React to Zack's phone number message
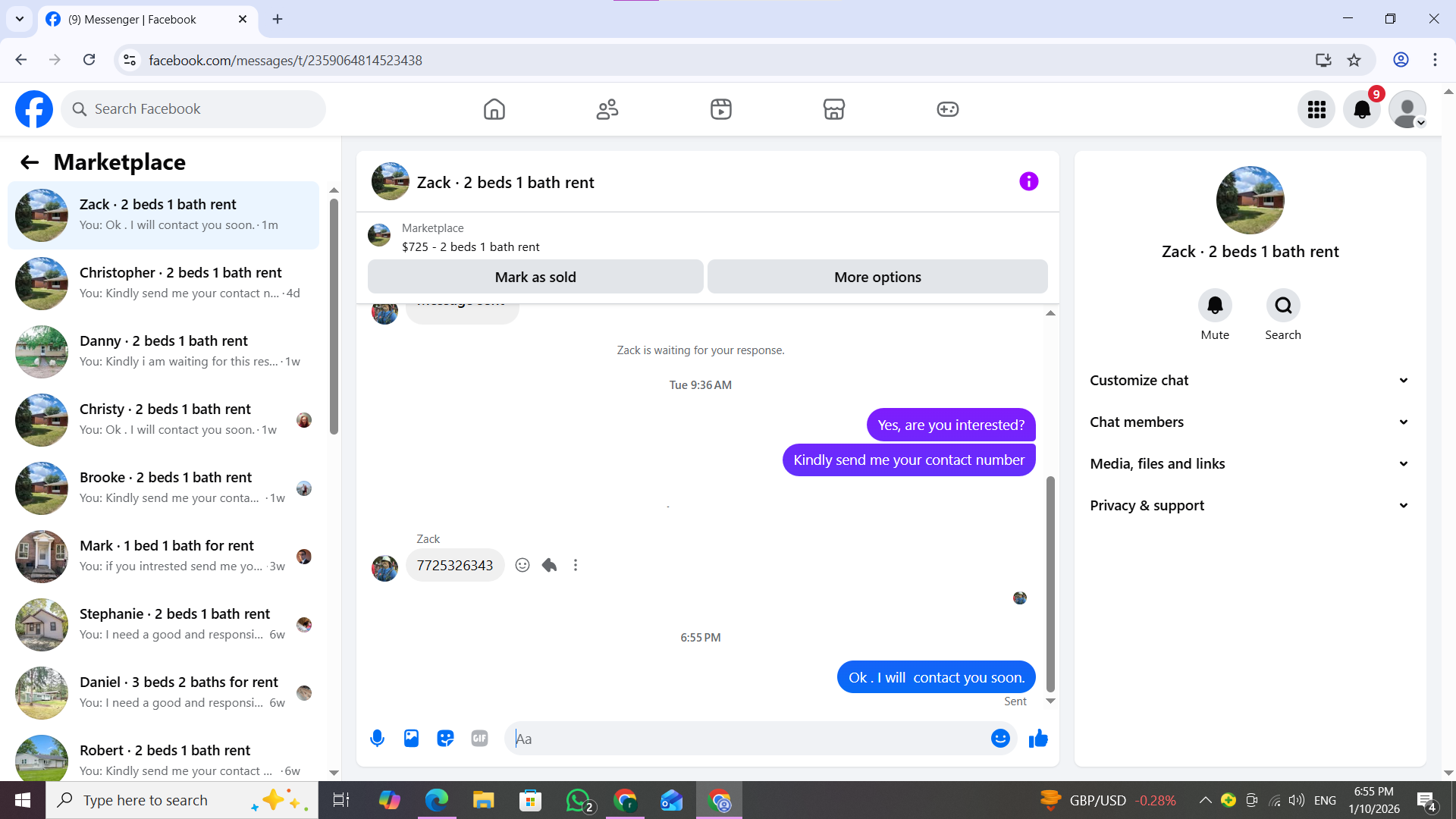 click(522, 565)
